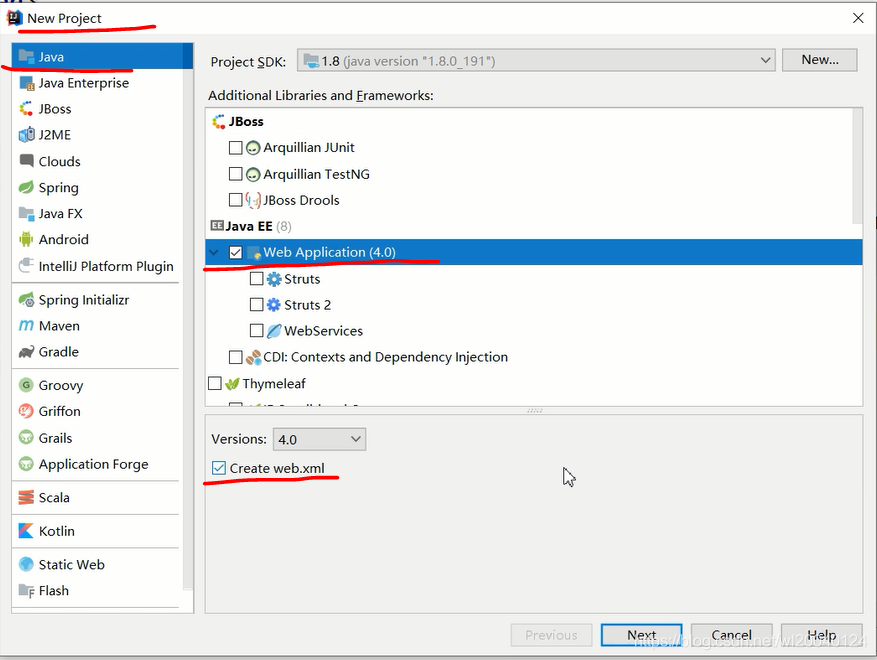Open the Versions 4.0 dropdown

(x=319, y=439)
